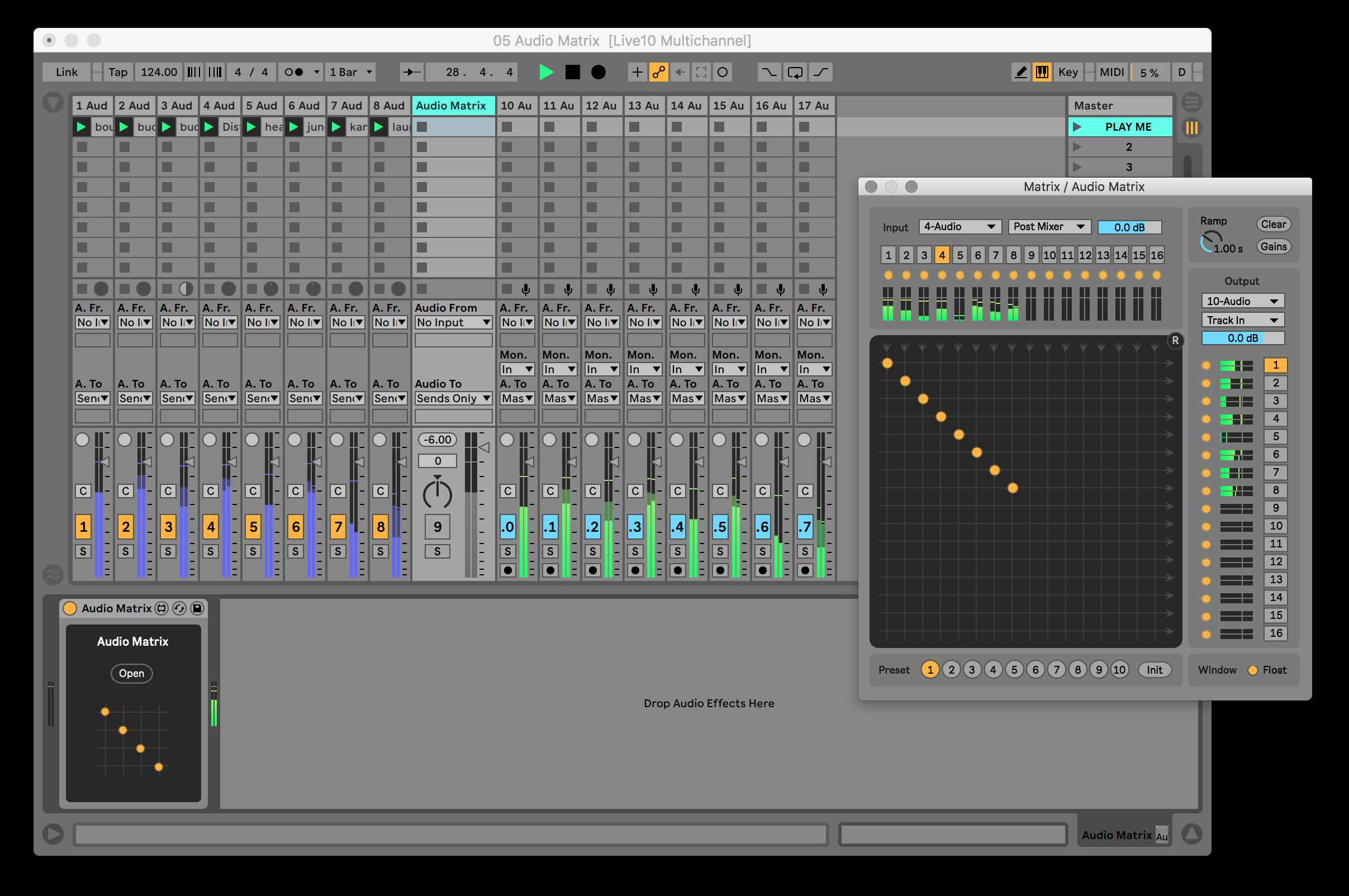Toggle the Capture MIDI bracket icon
Viewport: 1349px width, 896px height.
(x=701, y=72)
